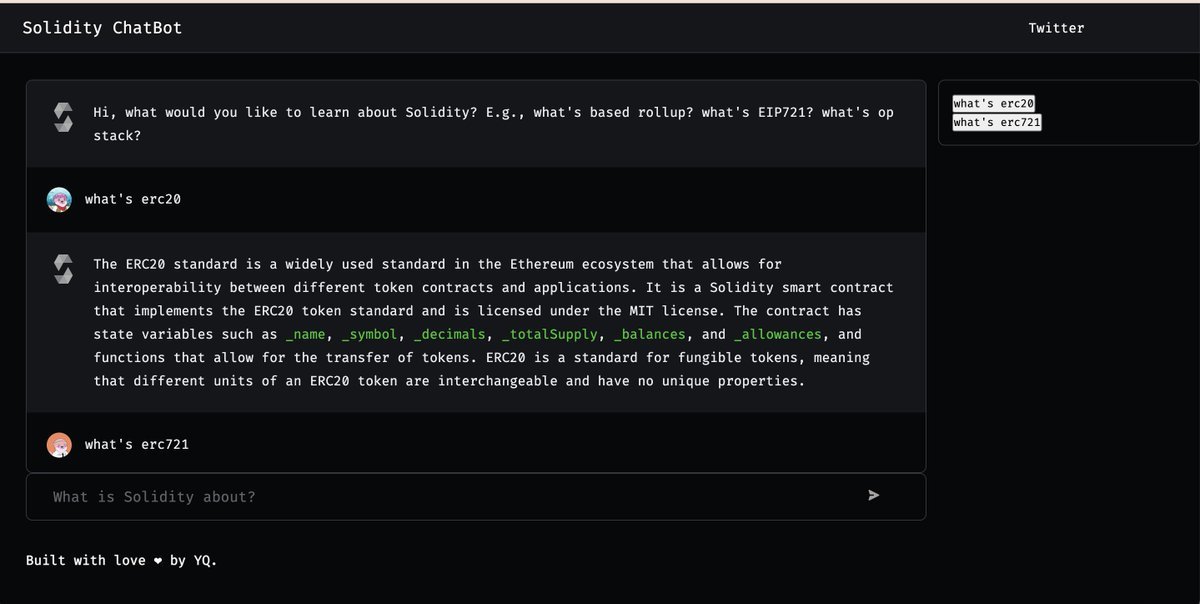This screenshot has width=1200, height=604.
Task: Click the Solidity logo beside the greeting message
Action: (62, 116)
